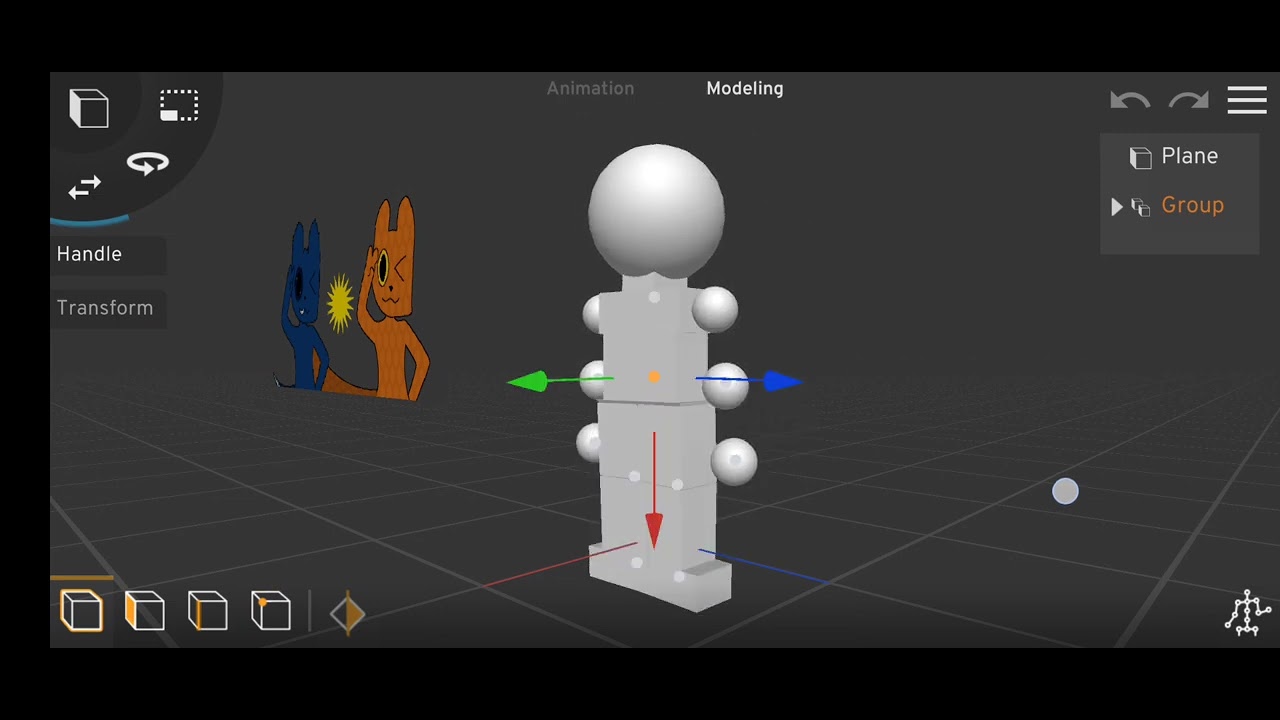Click the Plane object cube icon
The image size is (1280, 720).
click(x=1141, y=158)
